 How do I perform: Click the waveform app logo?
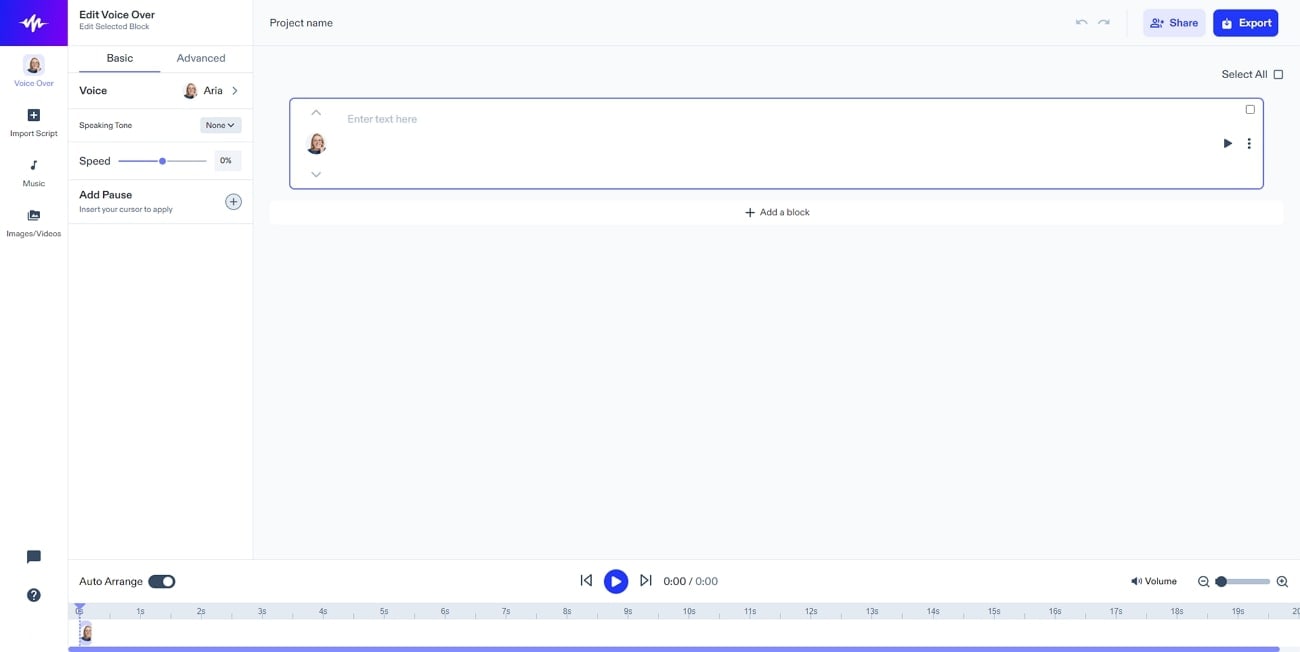tap(33, 23)
